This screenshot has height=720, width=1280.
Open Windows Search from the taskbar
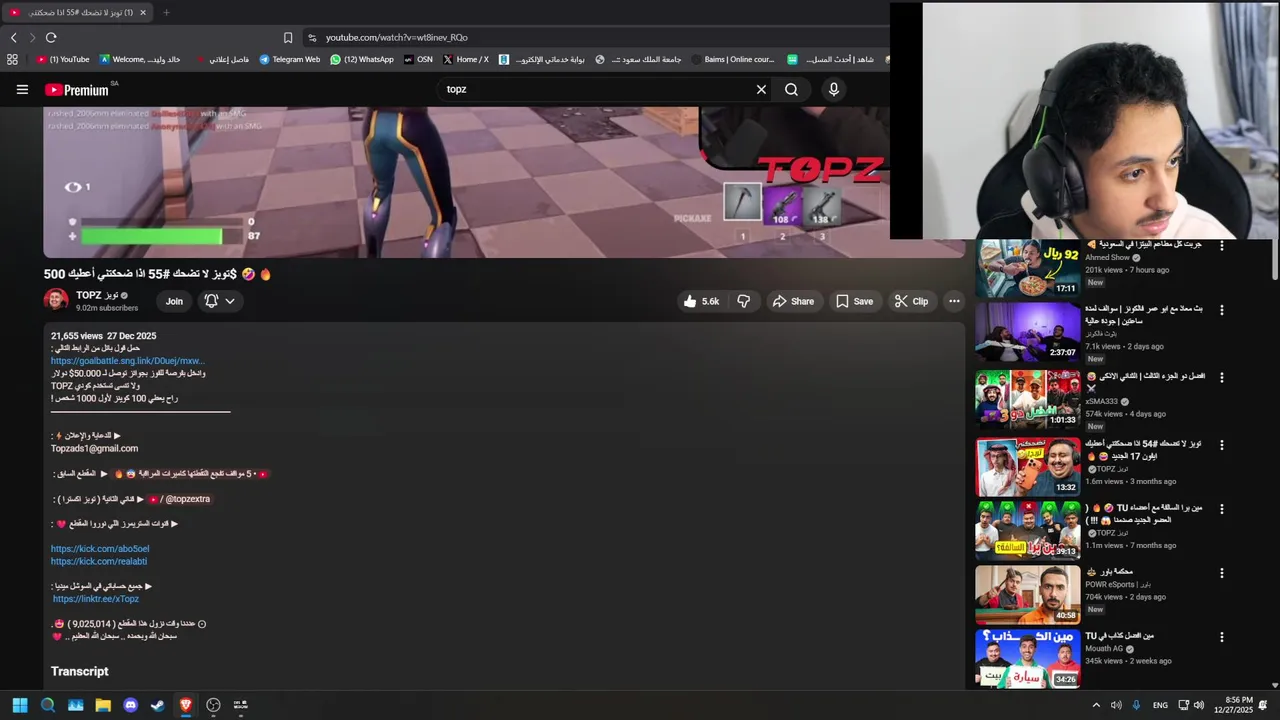point(47,705)
